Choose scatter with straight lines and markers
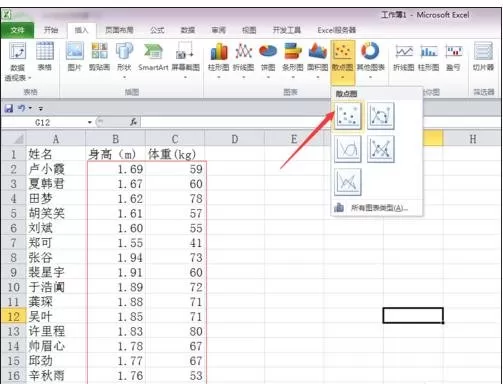503x384 pixels. pos(381,149)
